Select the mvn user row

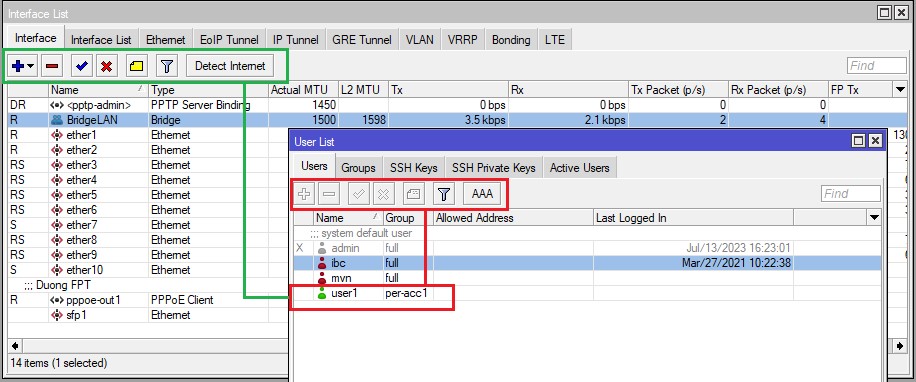tap(587, 278)
